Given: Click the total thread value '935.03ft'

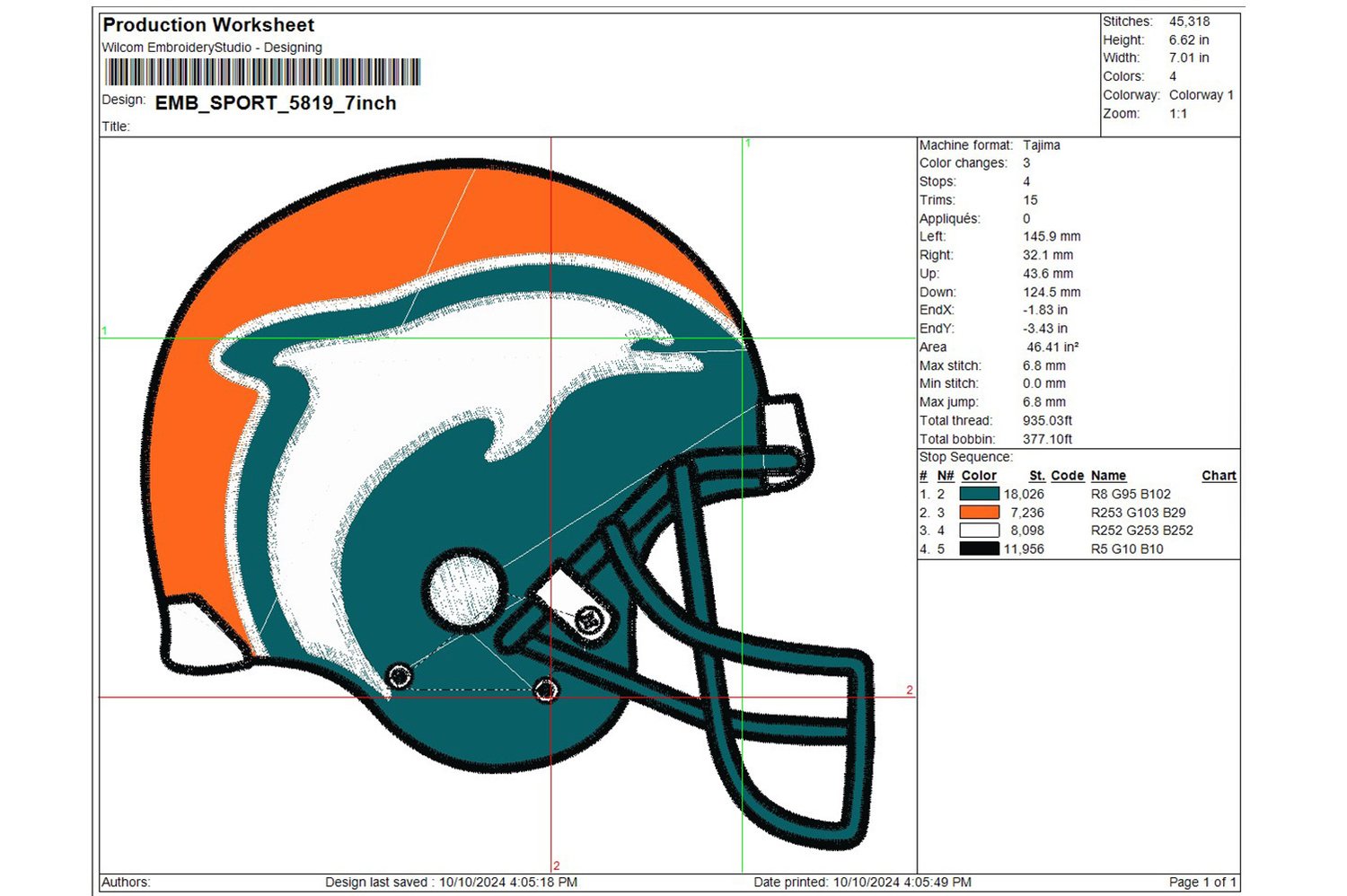Looking at the screenshot, I should [1048, 421].
